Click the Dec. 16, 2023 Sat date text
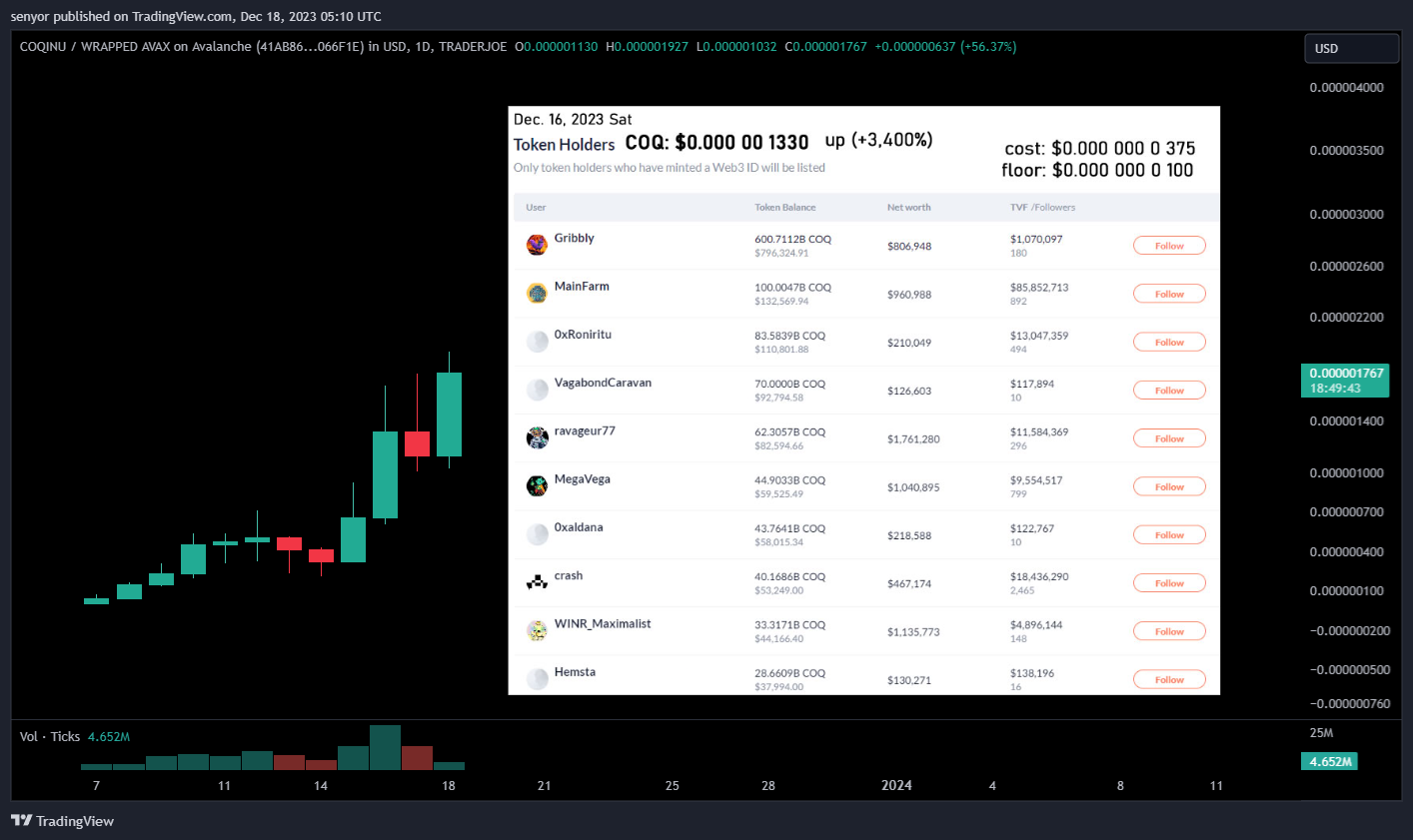This screenshot has width=1413, height=840. 573,119
